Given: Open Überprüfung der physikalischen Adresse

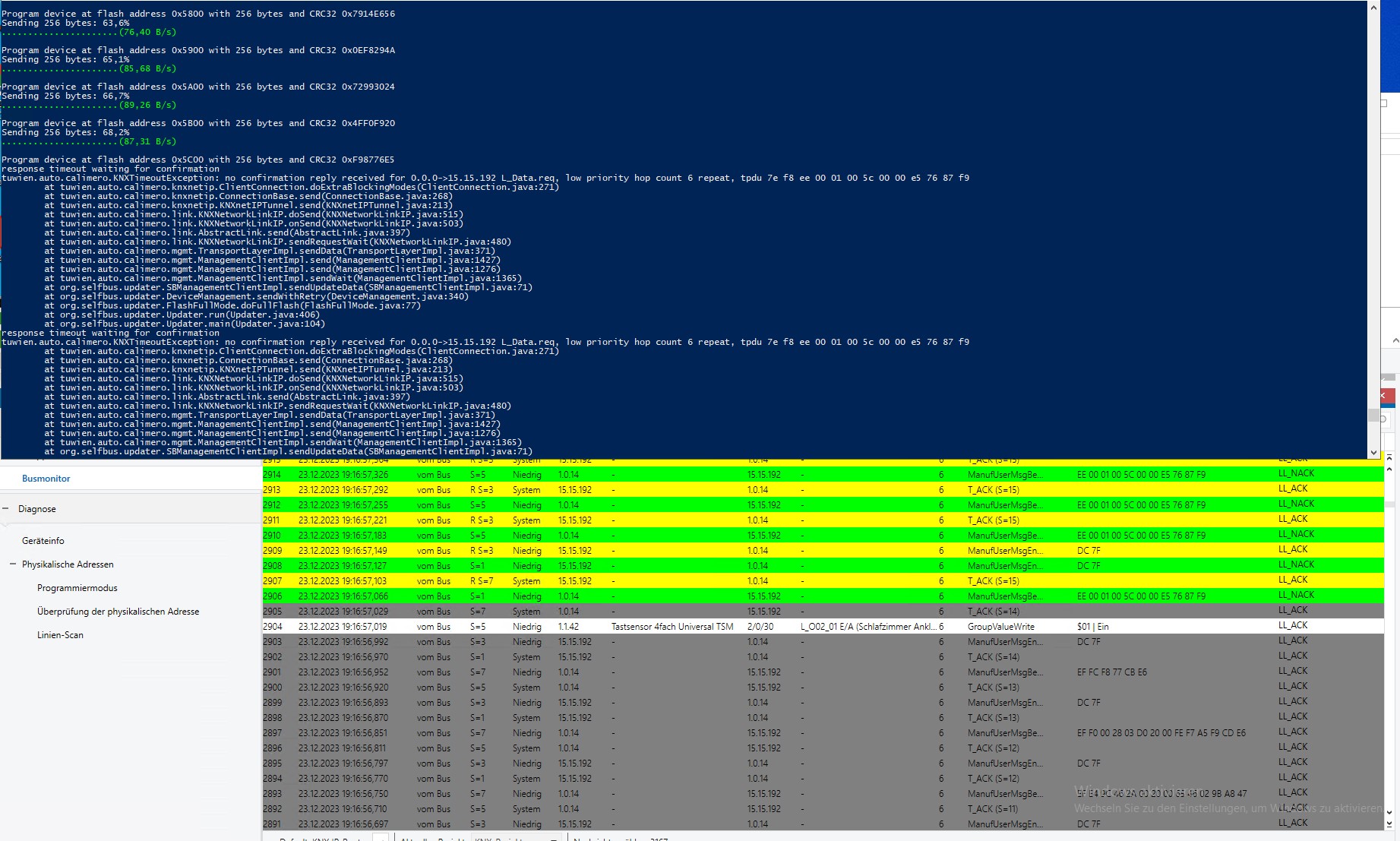Looking at the screenshot, I should 118,612.
